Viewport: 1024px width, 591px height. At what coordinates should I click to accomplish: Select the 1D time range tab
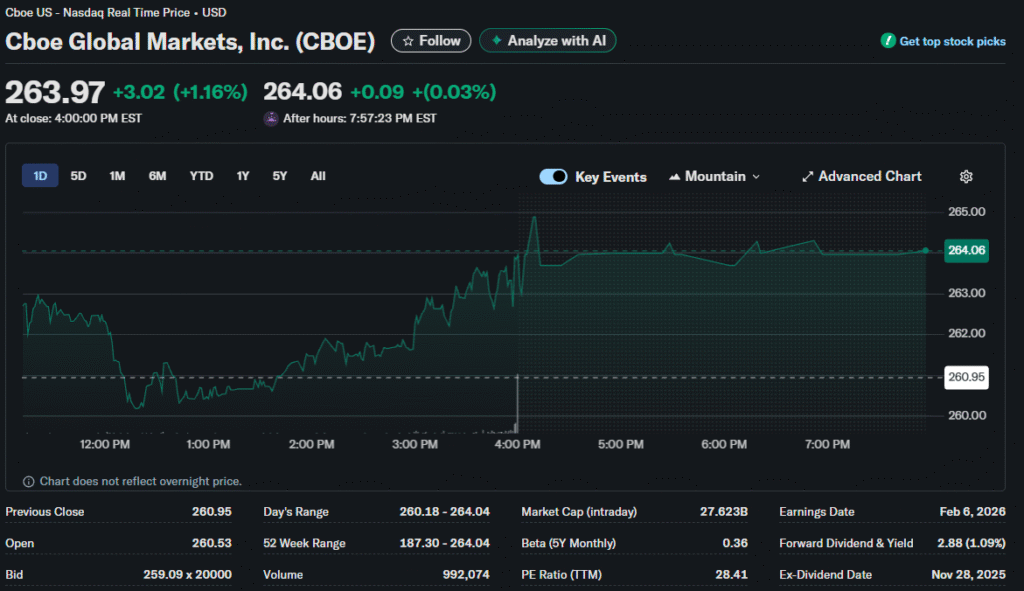(40, 176)
